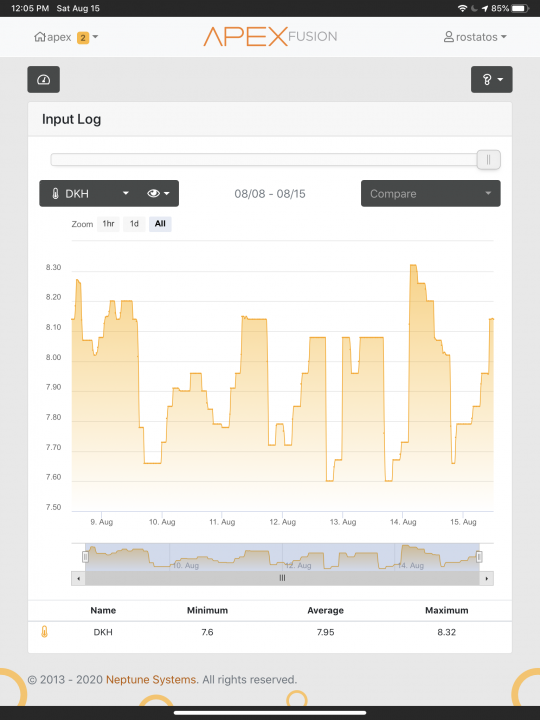The height and width of the screenshot is (720, 540).
Task: Click the probe icon in DKH selector
Action: 55,194
